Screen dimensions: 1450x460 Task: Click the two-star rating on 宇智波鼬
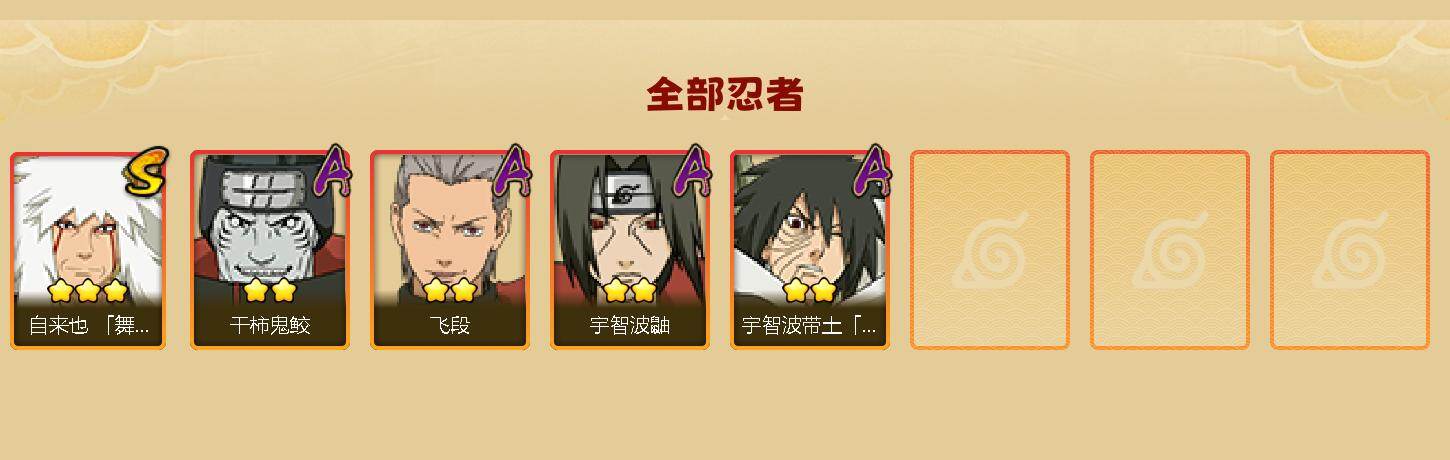pyautogui.click(x=630, y=291)
